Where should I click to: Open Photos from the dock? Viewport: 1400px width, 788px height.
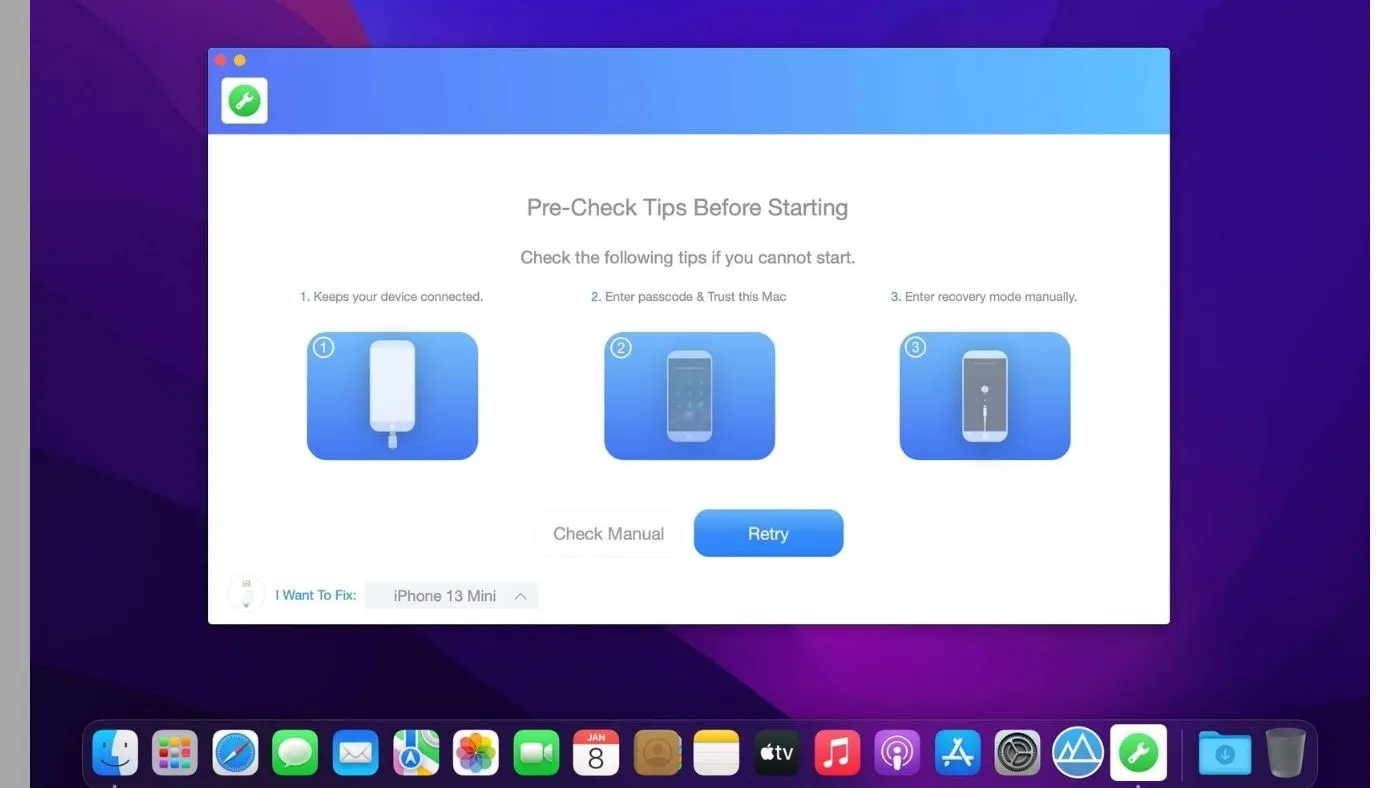(x=476, y=752)
